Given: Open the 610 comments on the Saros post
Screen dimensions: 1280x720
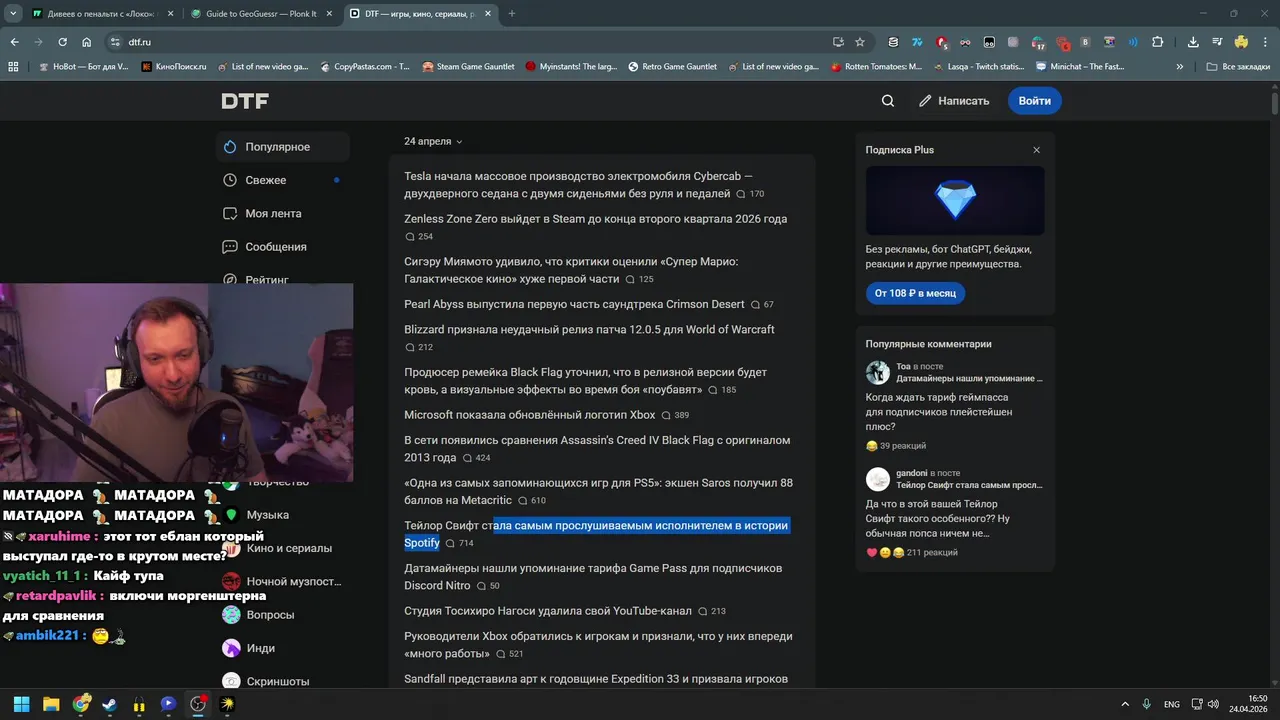Looking at the screenshot, I should click(x=531, y=501).
